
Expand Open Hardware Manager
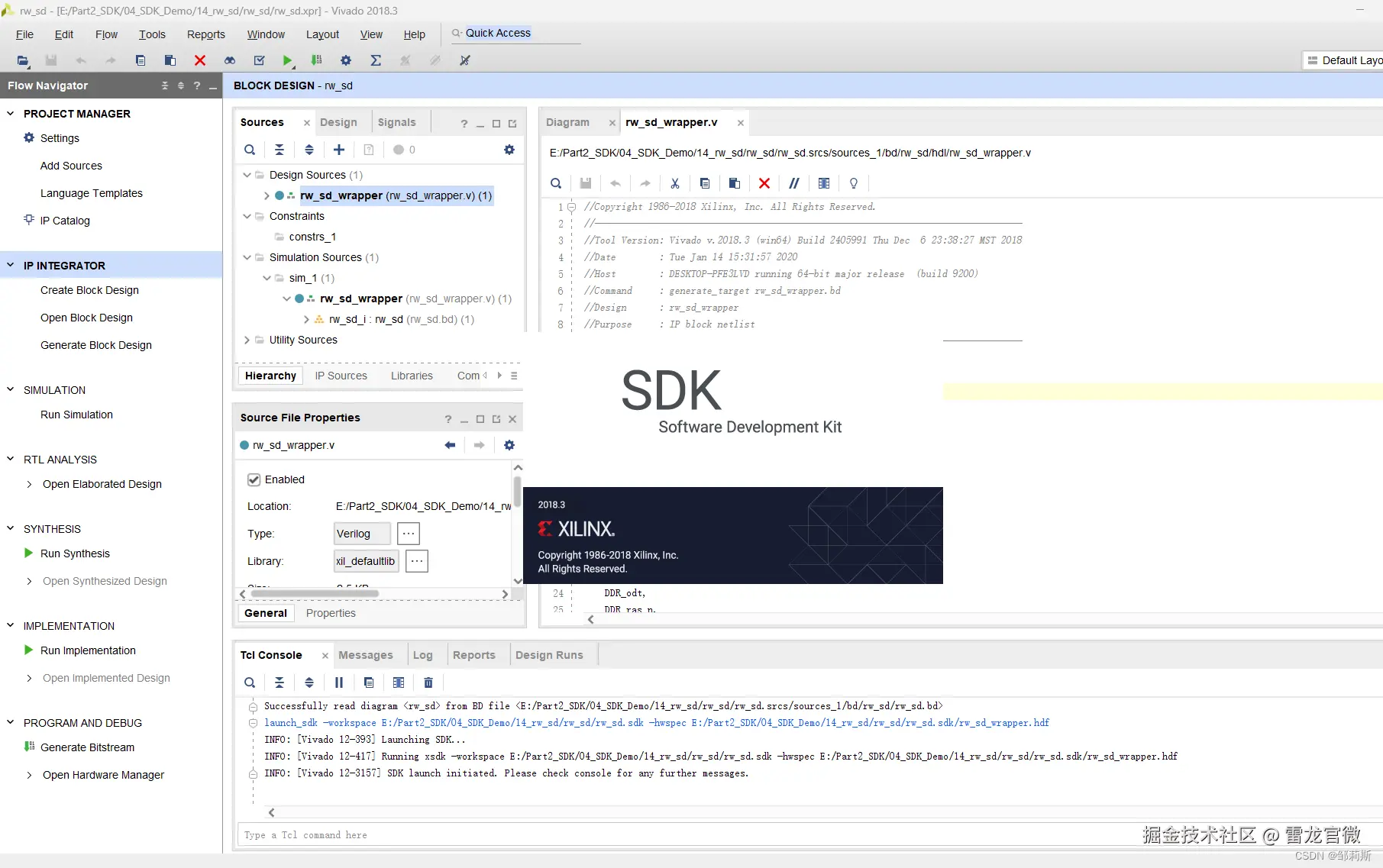pyautogui.click(x=29, y=775)
